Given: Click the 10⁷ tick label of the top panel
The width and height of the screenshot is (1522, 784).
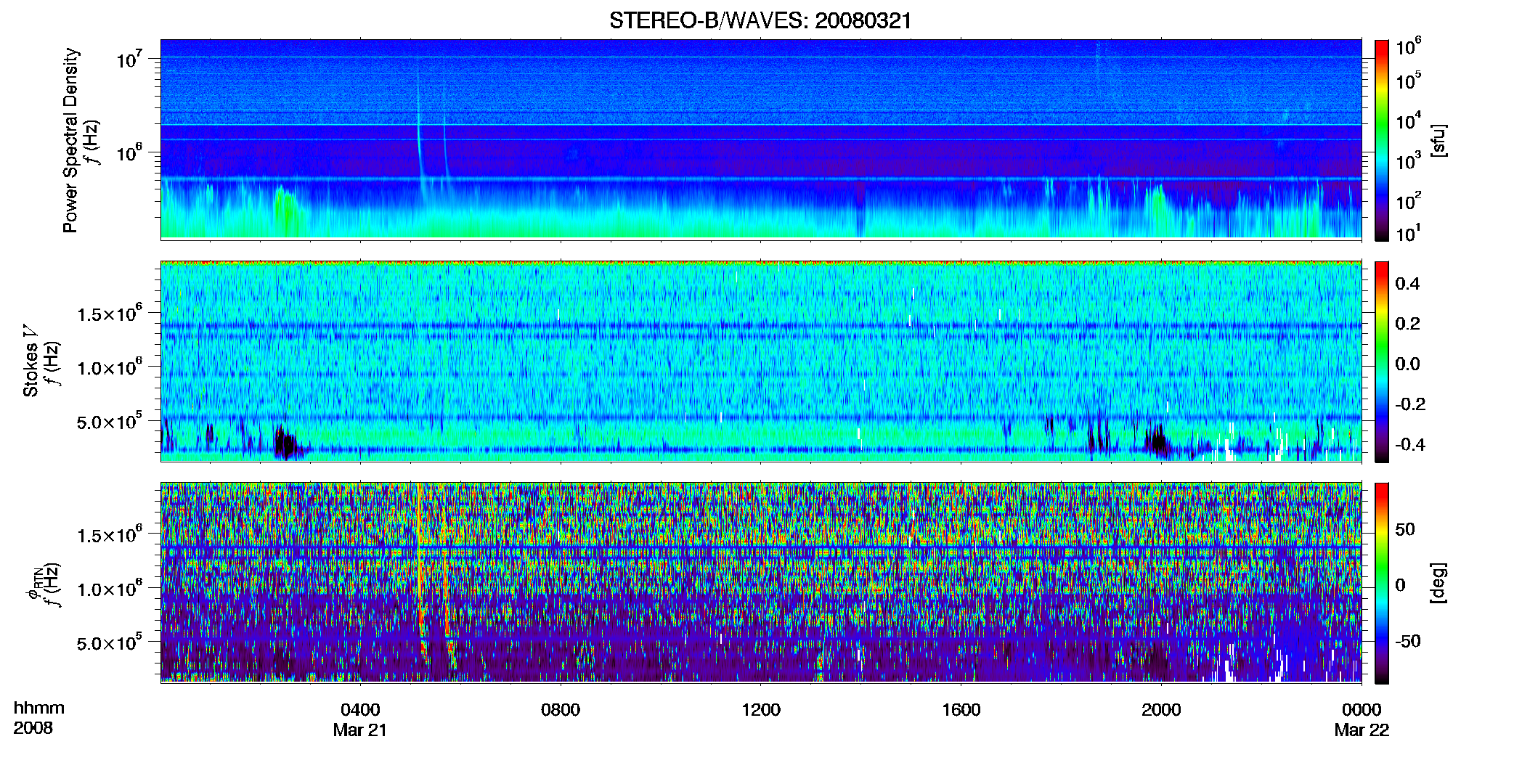Looking at the screenshot, I should (130, 59).
